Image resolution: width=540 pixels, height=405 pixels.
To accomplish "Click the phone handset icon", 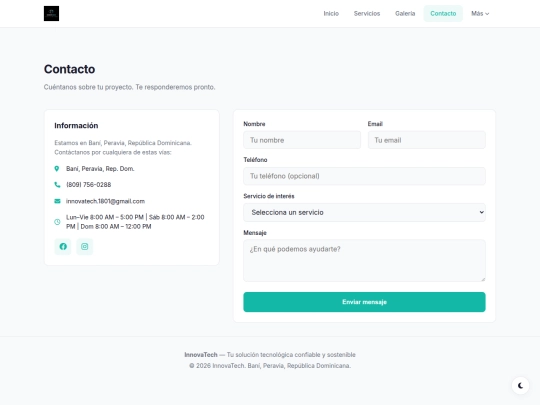I will click(57, 185).
